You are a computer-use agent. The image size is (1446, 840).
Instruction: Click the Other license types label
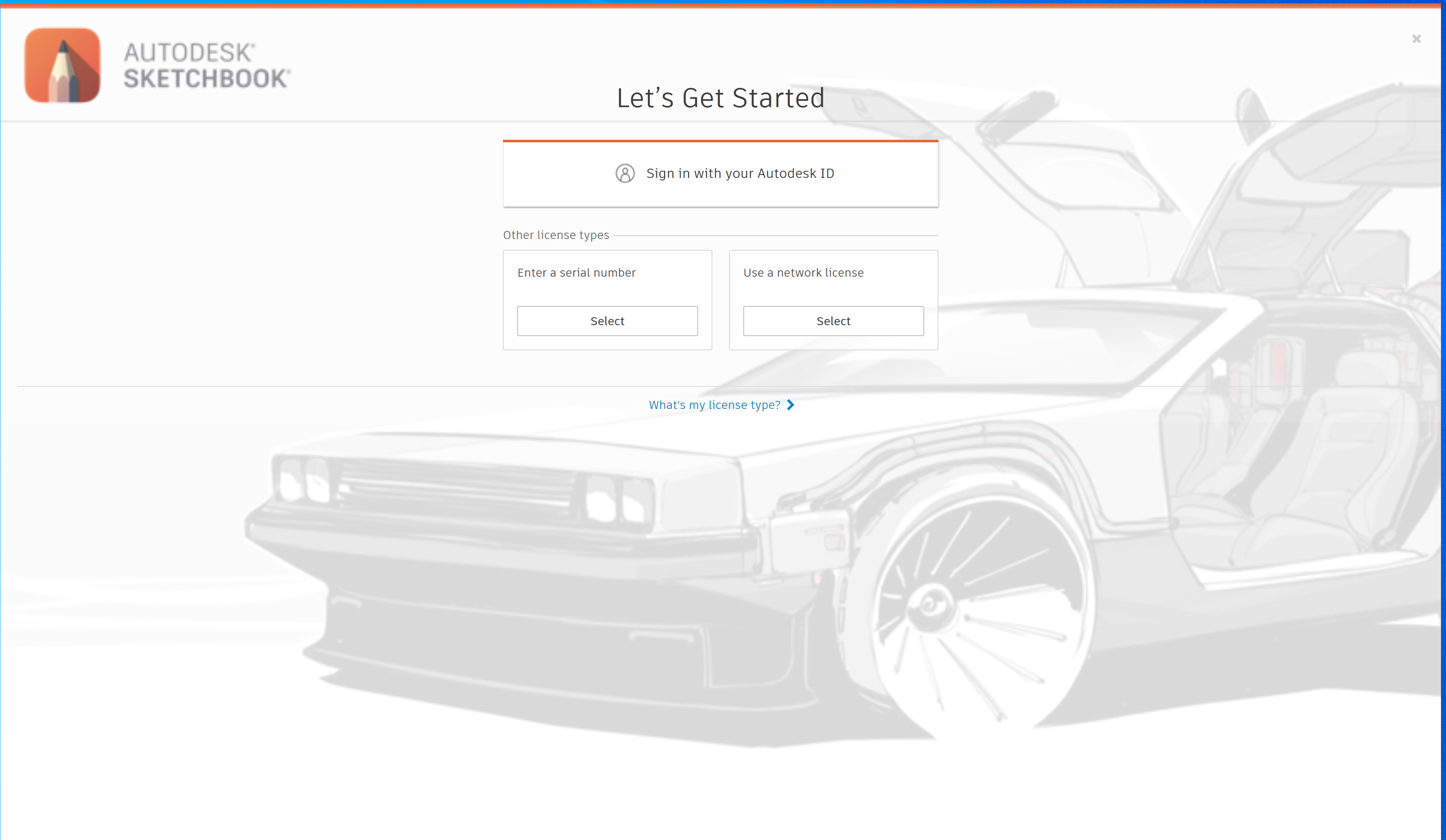coord(556,235)
